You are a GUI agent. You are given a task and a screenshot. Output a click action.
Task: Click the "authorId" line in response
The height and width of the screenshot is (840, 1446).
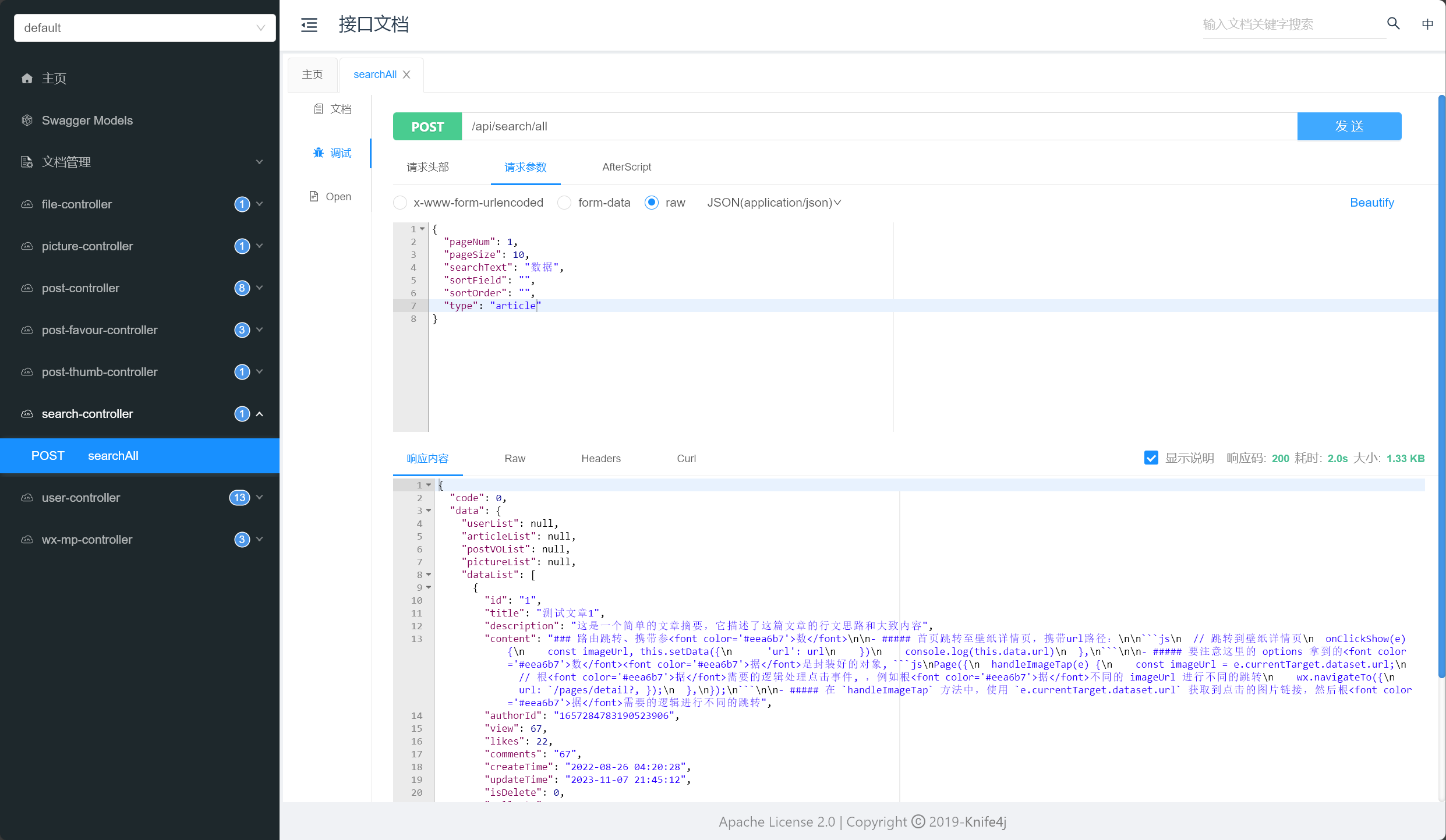[x=582, y=715]
